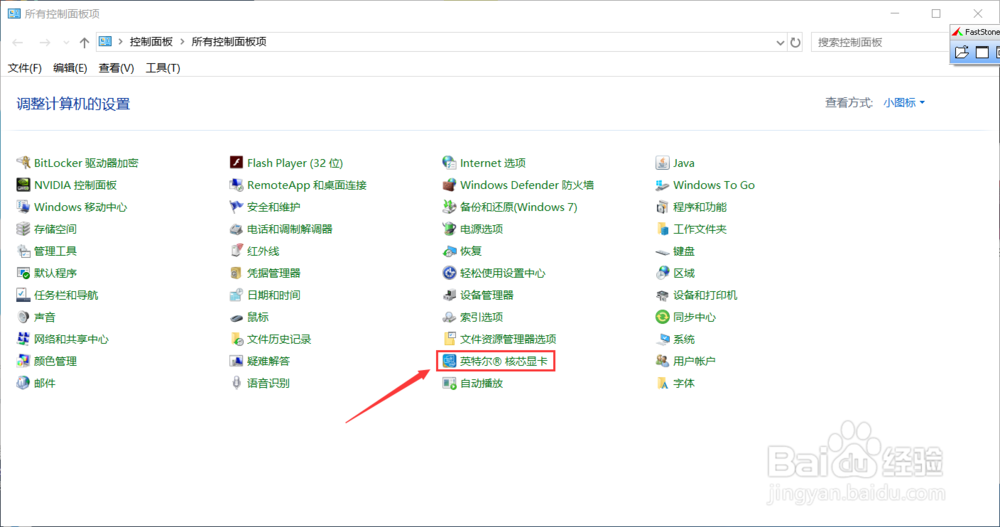
Task: Click the 轻松使用设置中心 icon
Action: click(x=450, y=273)
